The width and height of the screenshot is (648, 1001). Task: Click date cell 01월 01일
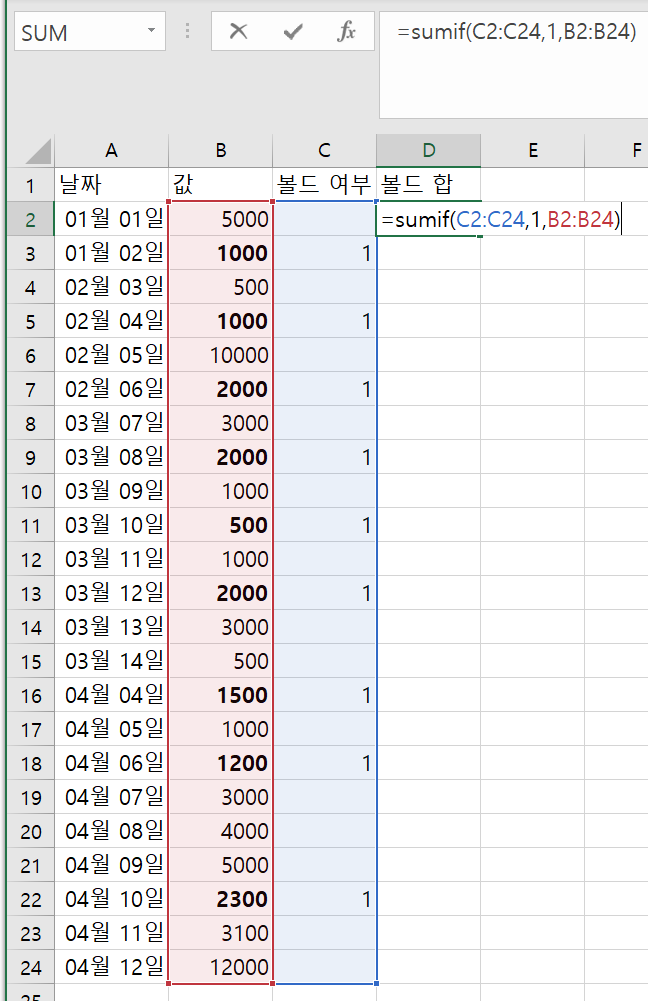pyautogui.click(x=111, y=220)
